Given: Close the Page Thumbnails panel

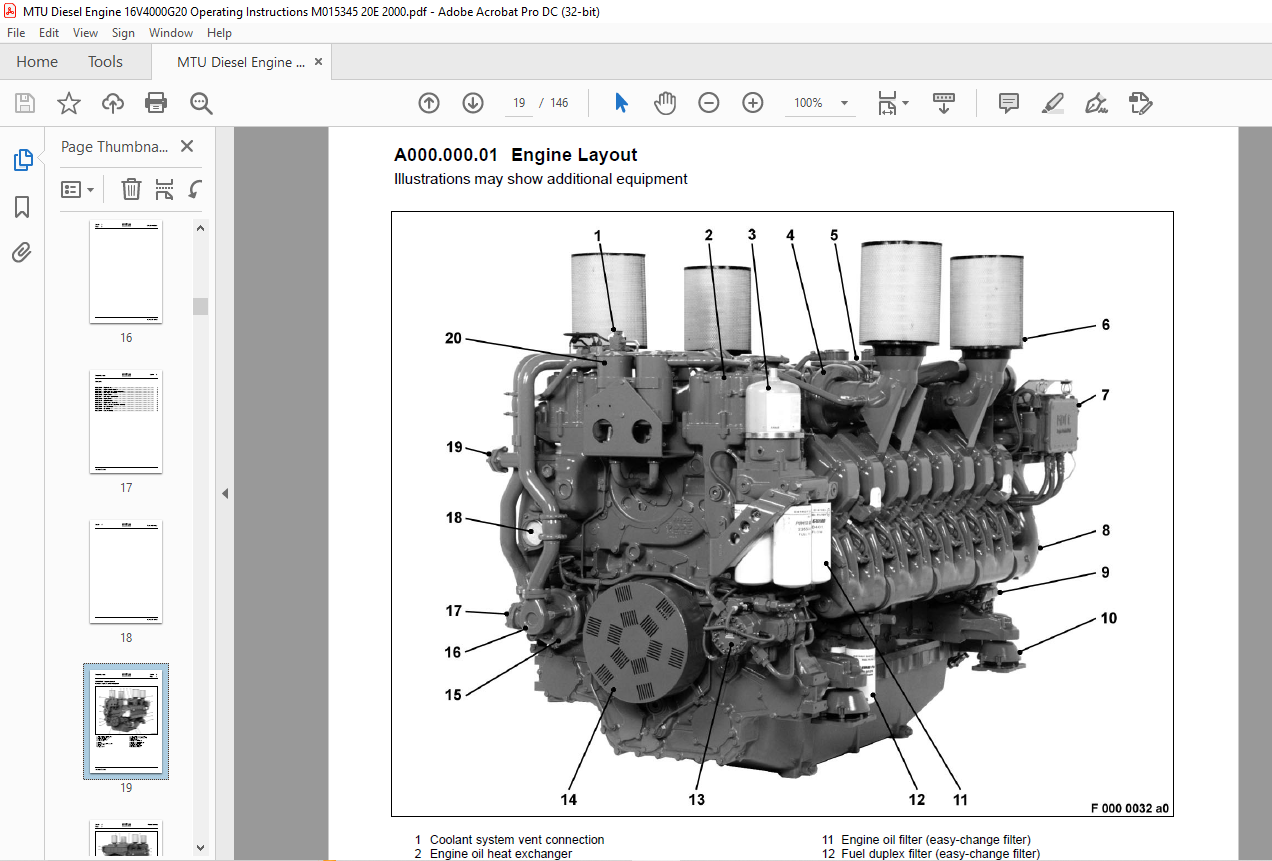Looking at the screenshot, I should 186,146.
